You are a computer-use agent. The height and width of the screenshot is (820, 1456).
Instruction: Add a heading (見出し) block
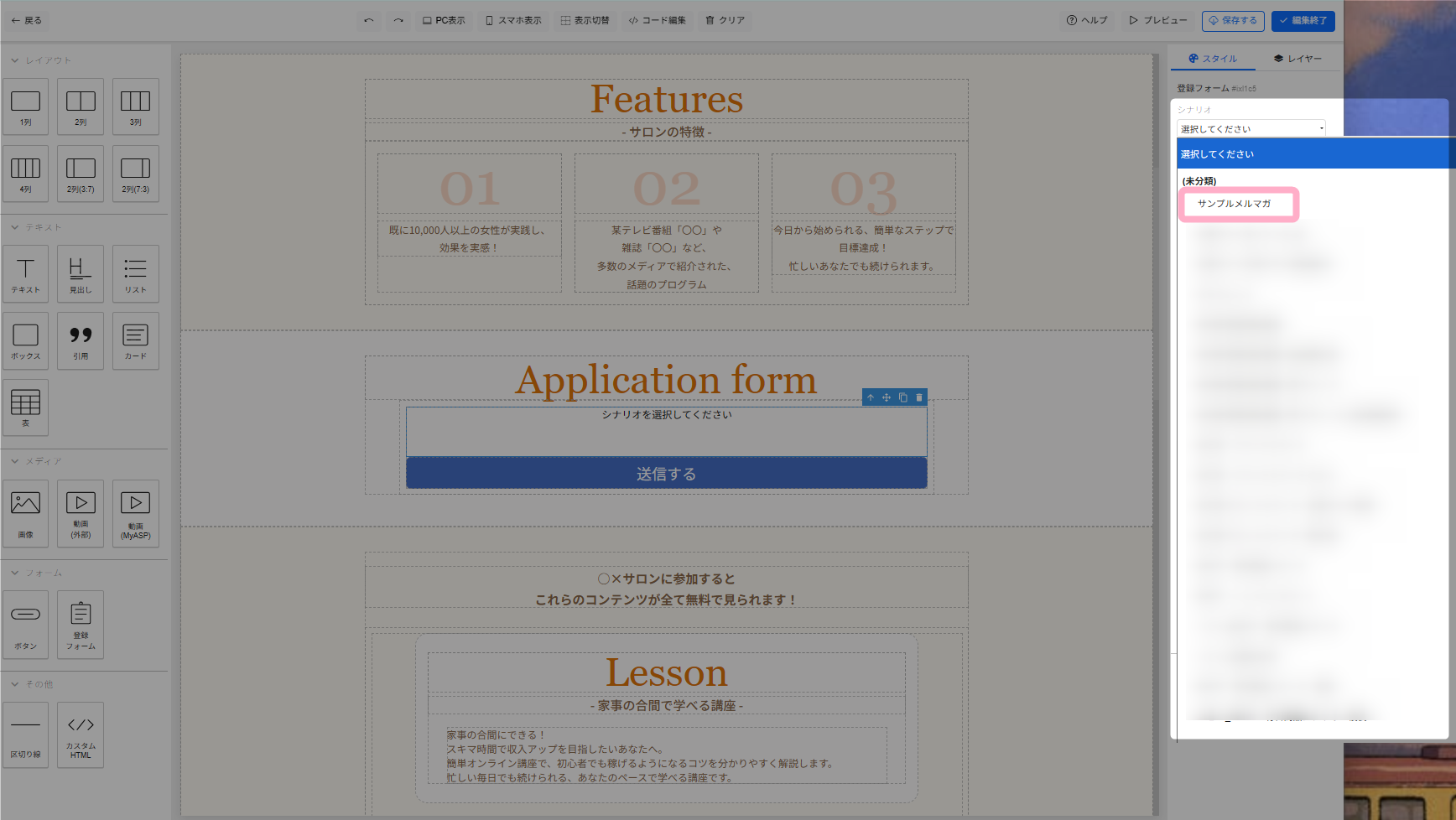[81, 273]
